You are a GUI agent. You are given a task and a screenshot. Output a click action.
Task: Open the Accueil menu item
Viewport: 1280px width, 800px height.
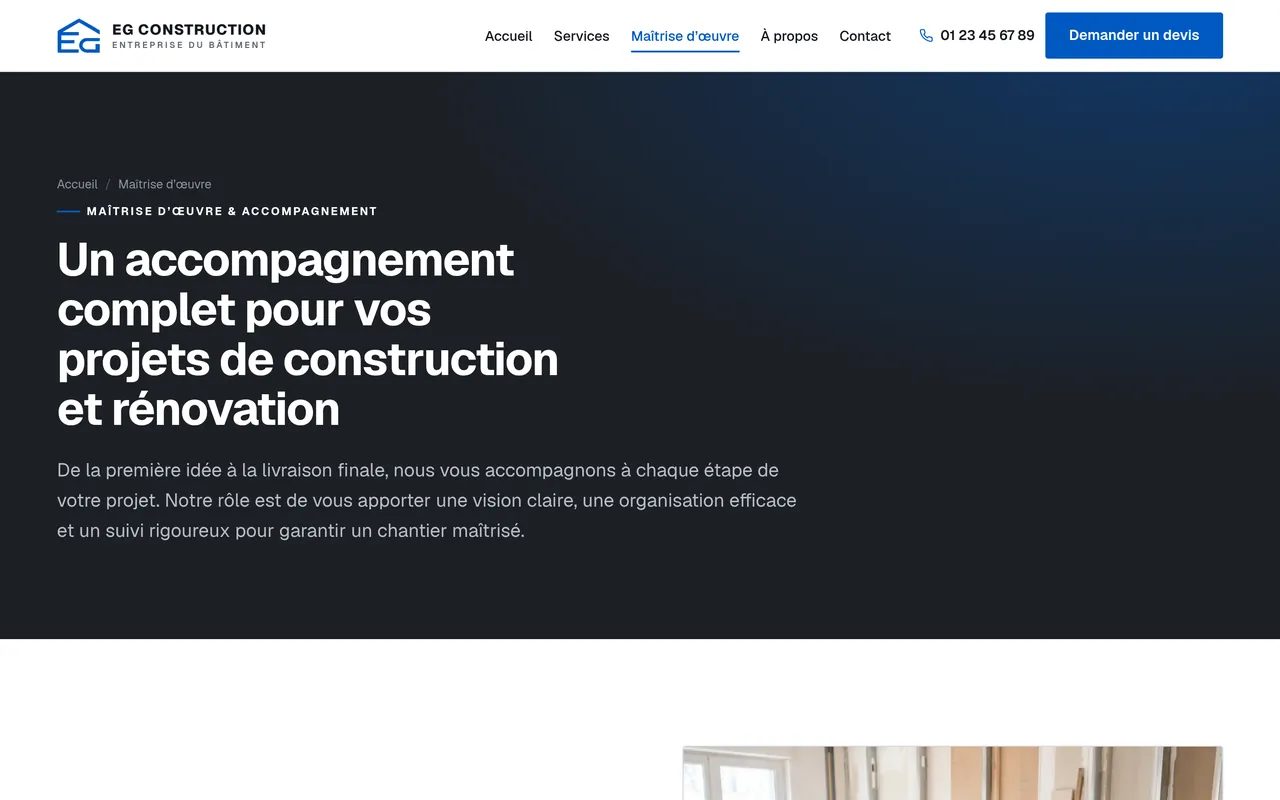pyautogui.click(x=508, y=36)
